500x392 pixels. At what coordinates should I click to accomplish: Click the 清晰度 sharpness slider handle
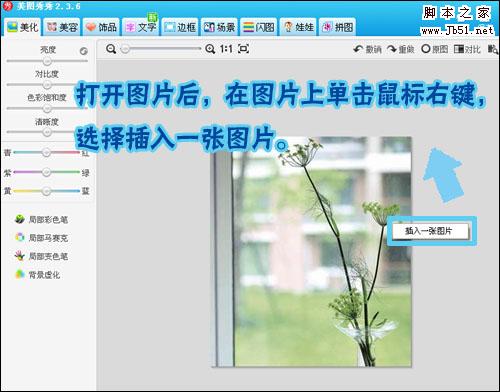coord(47,132)
